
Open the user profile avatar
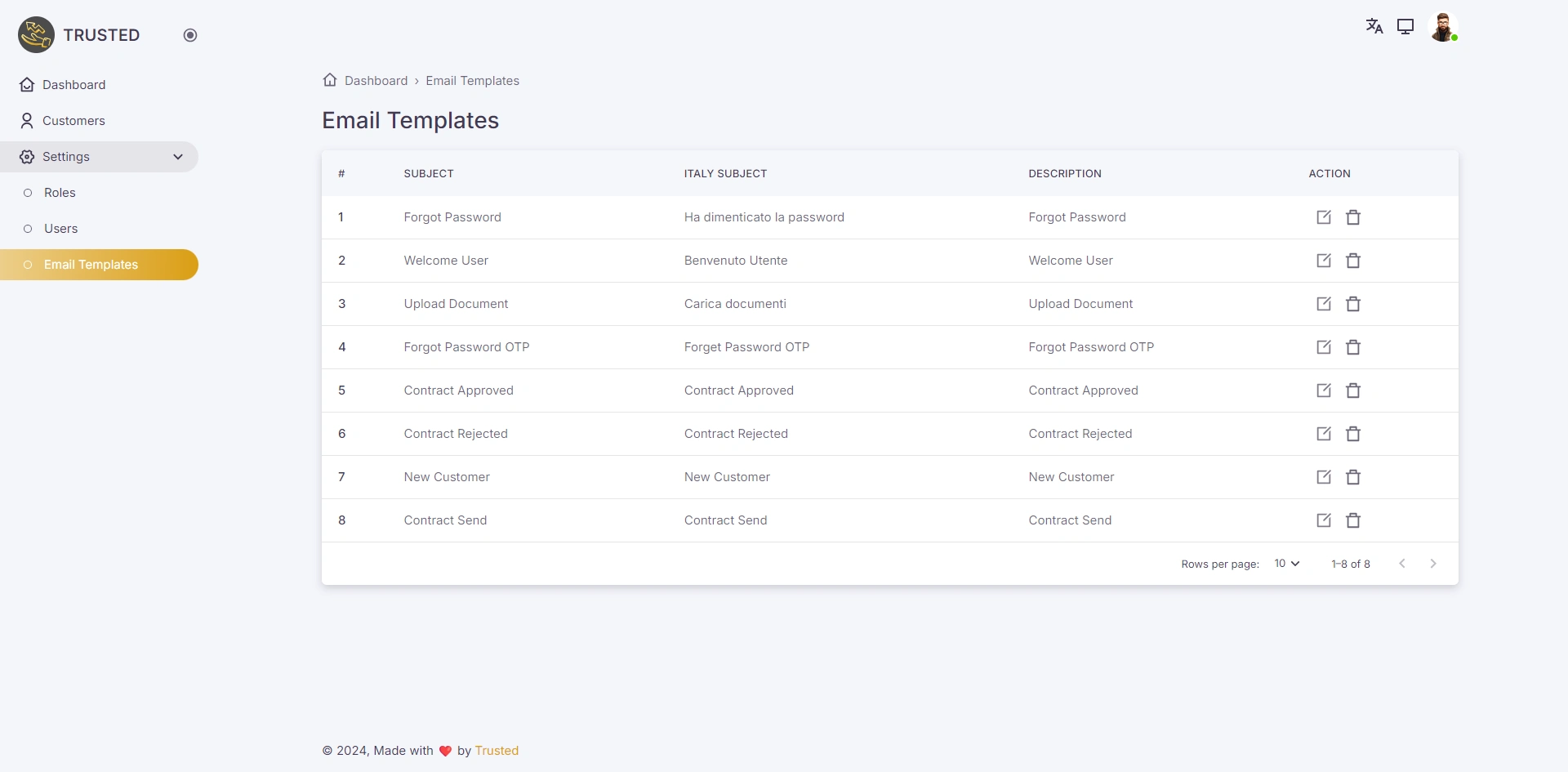click(1443, 27)
